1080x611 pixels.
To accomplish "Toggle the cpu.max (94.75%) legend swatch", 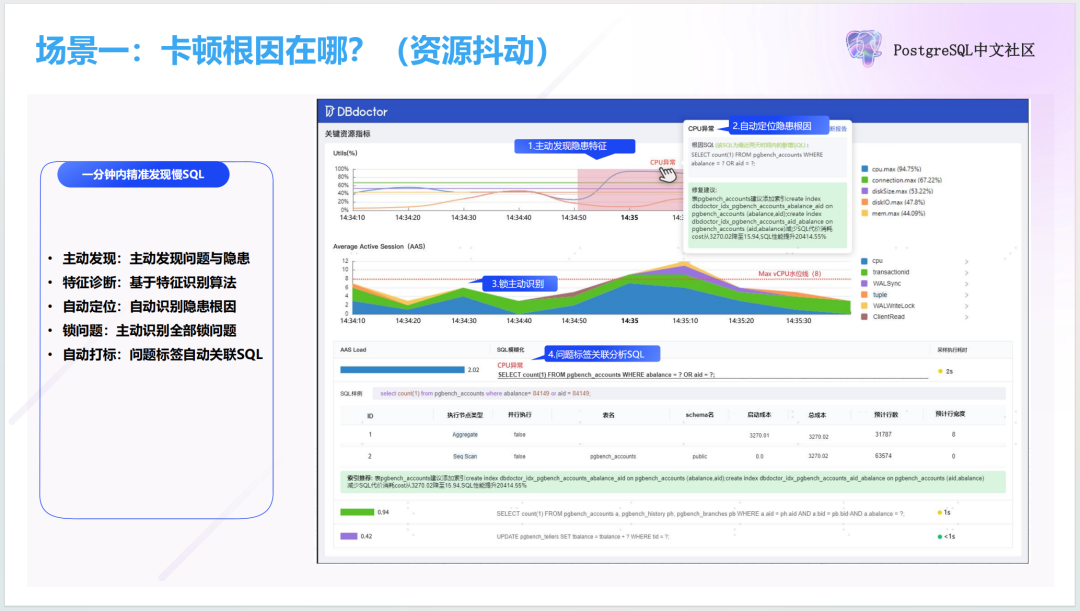I will [864, 169].
